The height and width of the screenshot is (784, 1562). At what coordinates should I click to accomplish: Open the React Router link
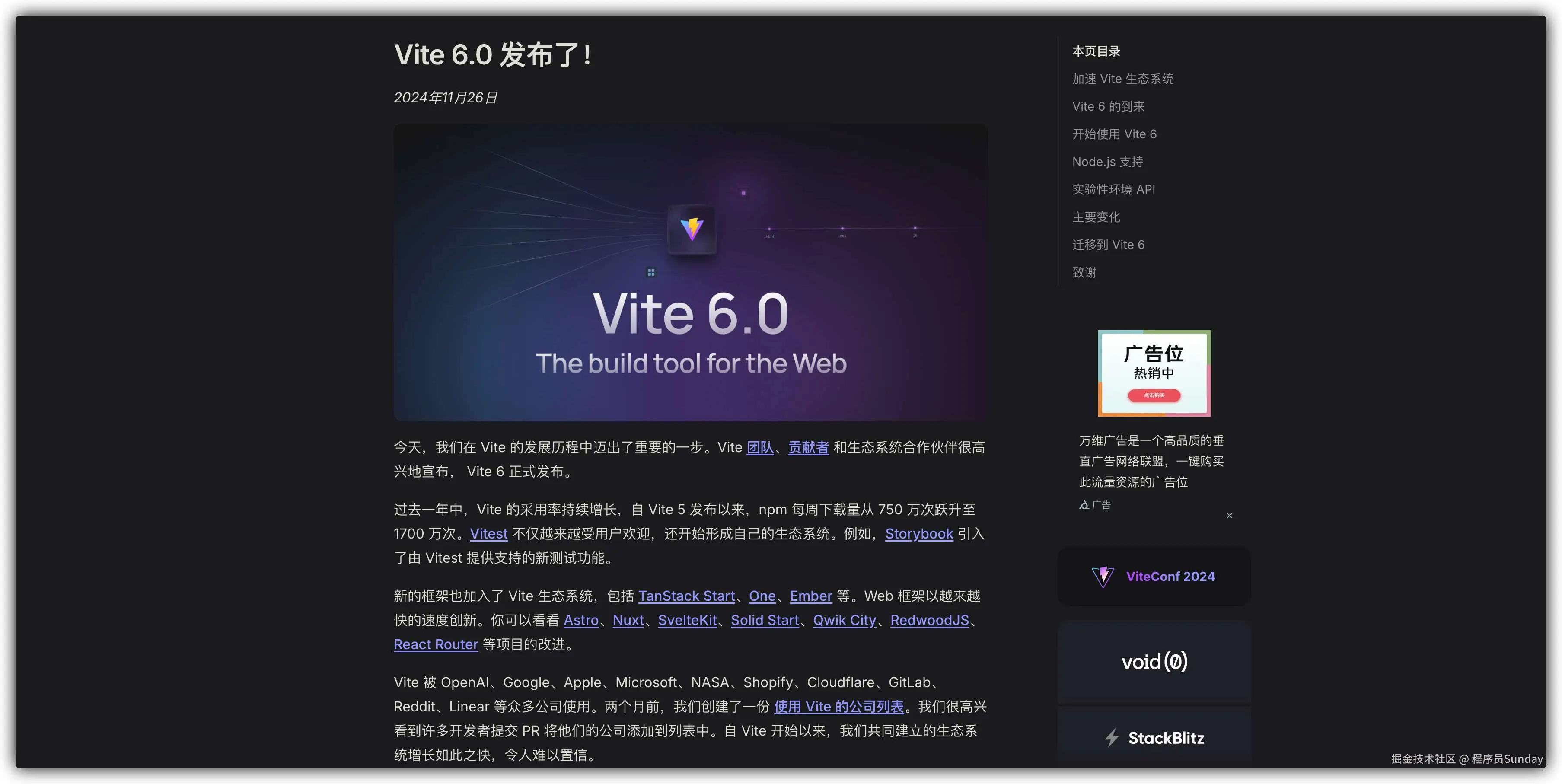coord(435,644)
